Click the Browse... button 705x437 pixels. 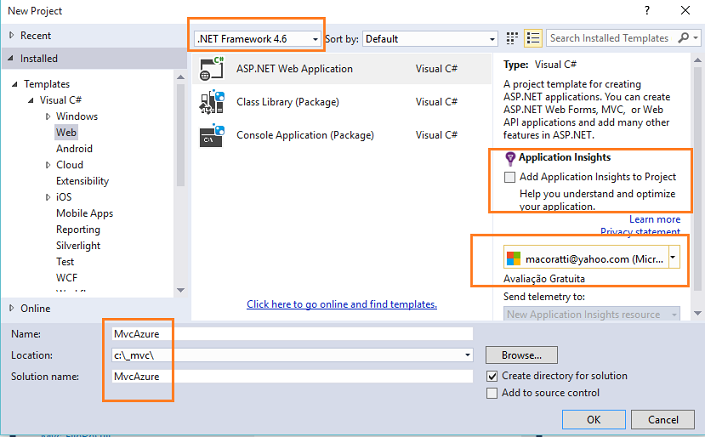tap(522, 355)
